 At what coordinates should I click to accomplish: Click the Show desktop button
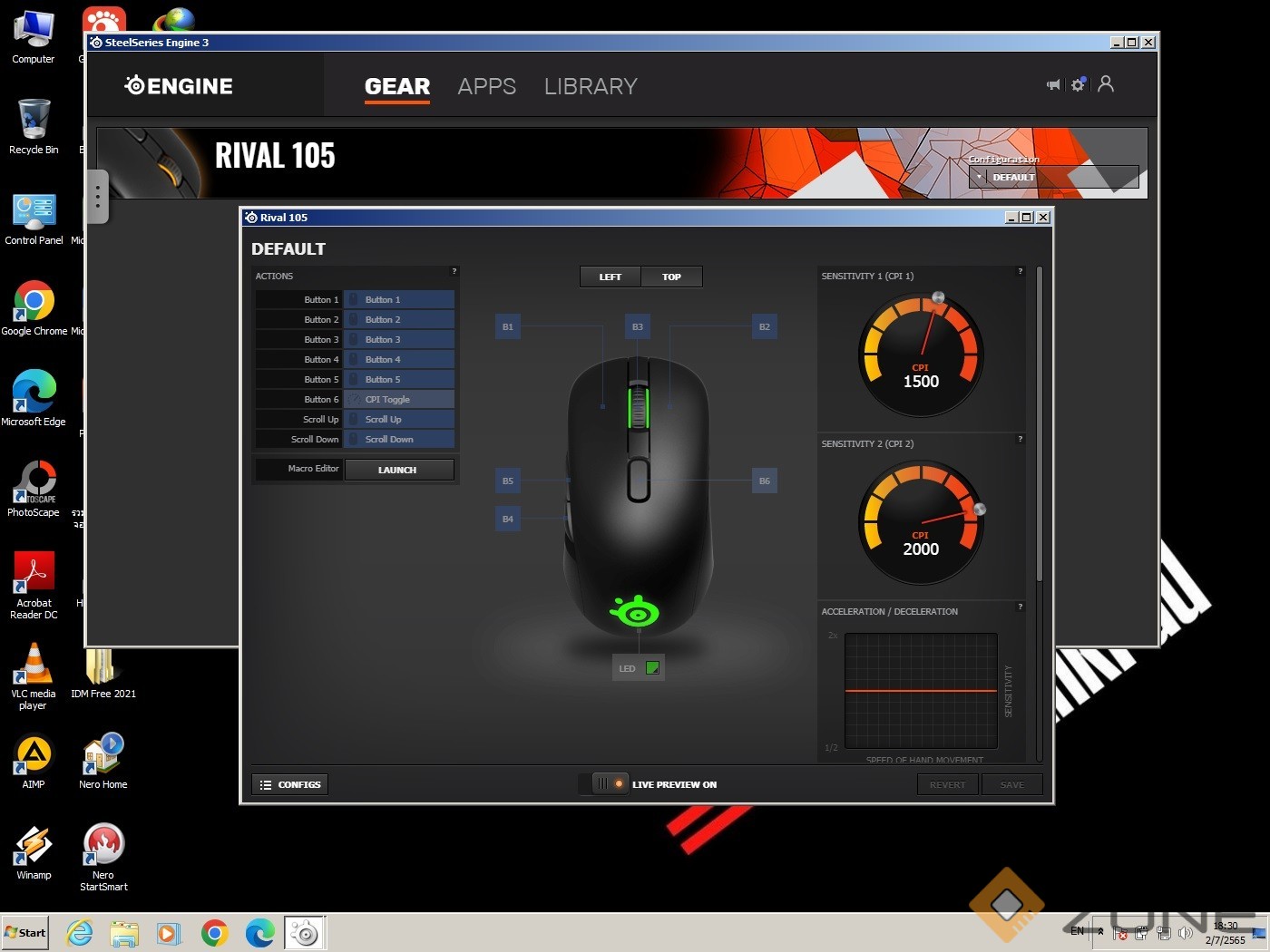[x=1260, y=932]
